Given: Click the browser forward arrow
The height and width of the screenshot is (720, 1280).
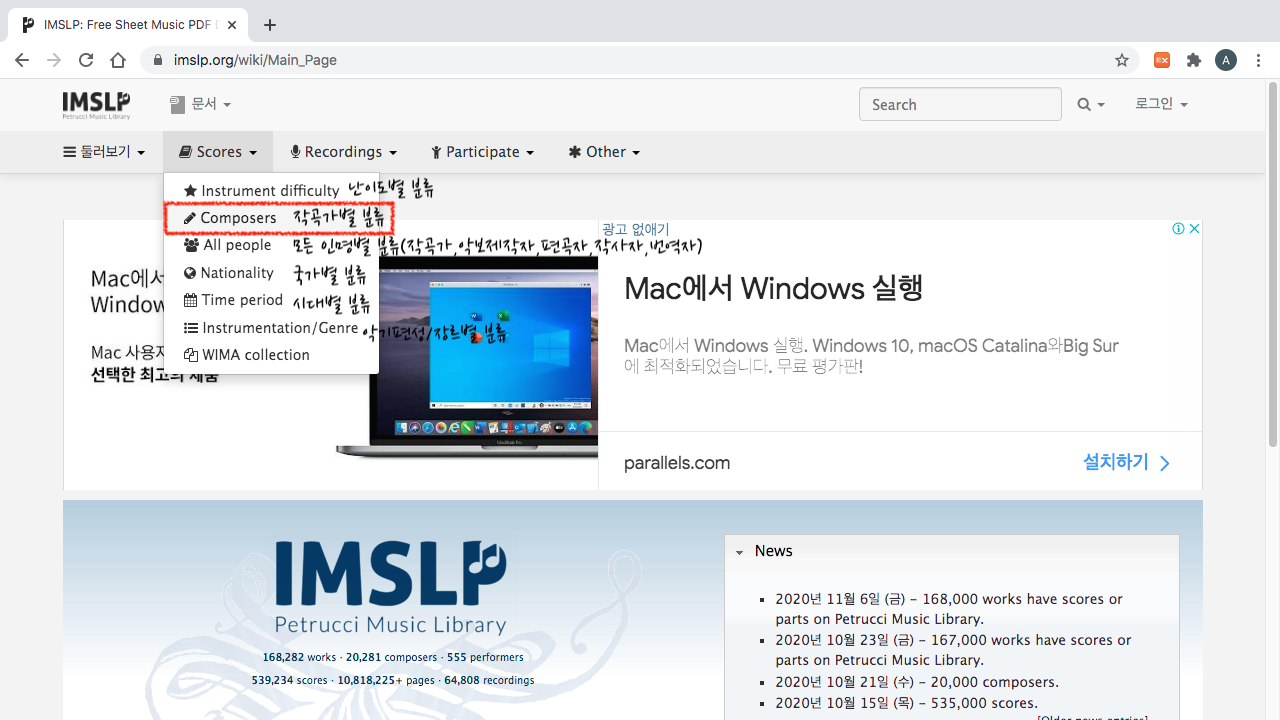Looking at the screenshot, I should tap(54, 60).
